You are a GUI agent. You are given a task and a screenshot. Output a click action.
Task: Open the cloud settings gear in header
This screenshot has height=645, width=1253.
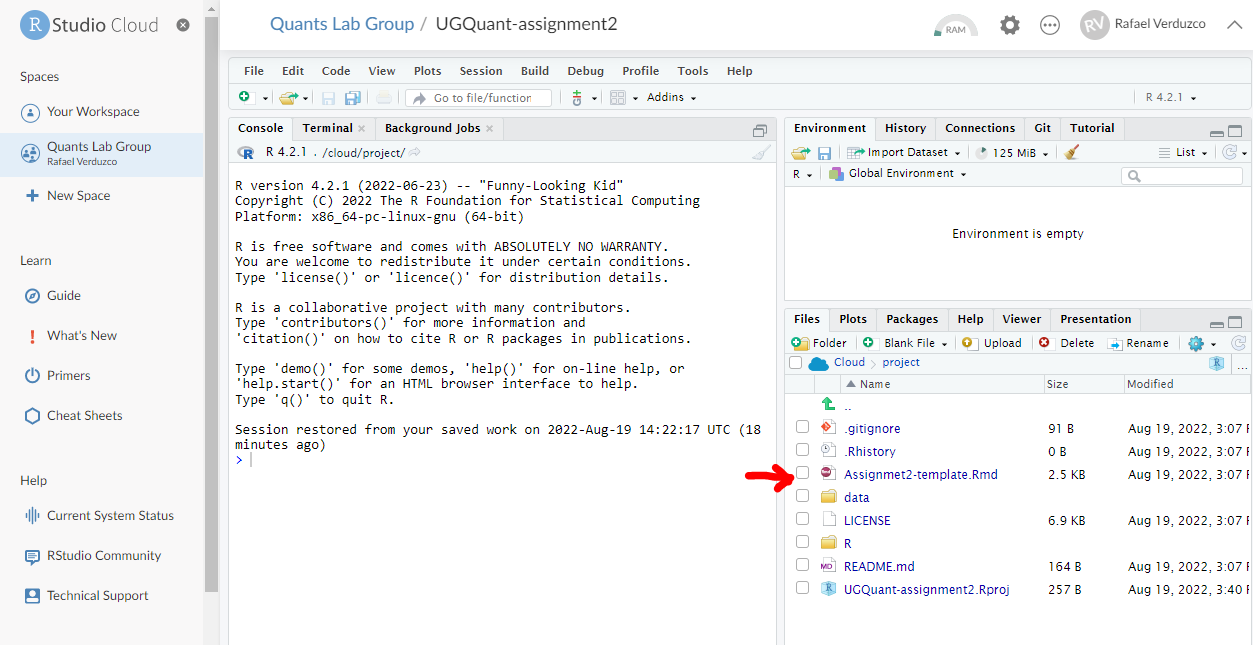click(x=1010, y=25)
